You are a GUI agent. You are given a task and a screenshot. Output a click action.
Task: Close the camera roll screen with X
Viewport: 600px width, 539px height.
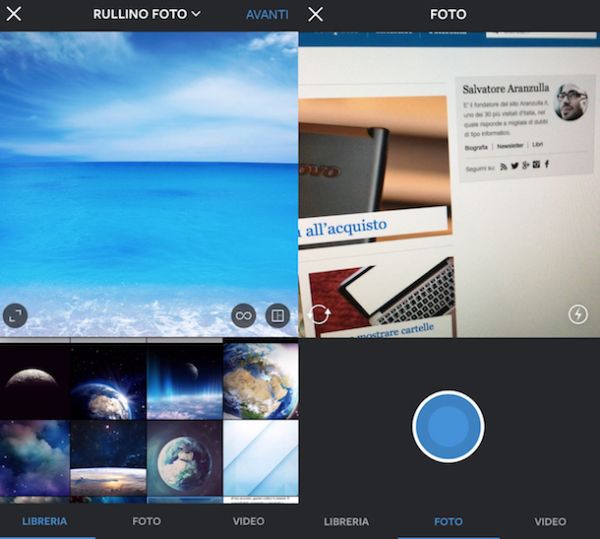[14, 14]
